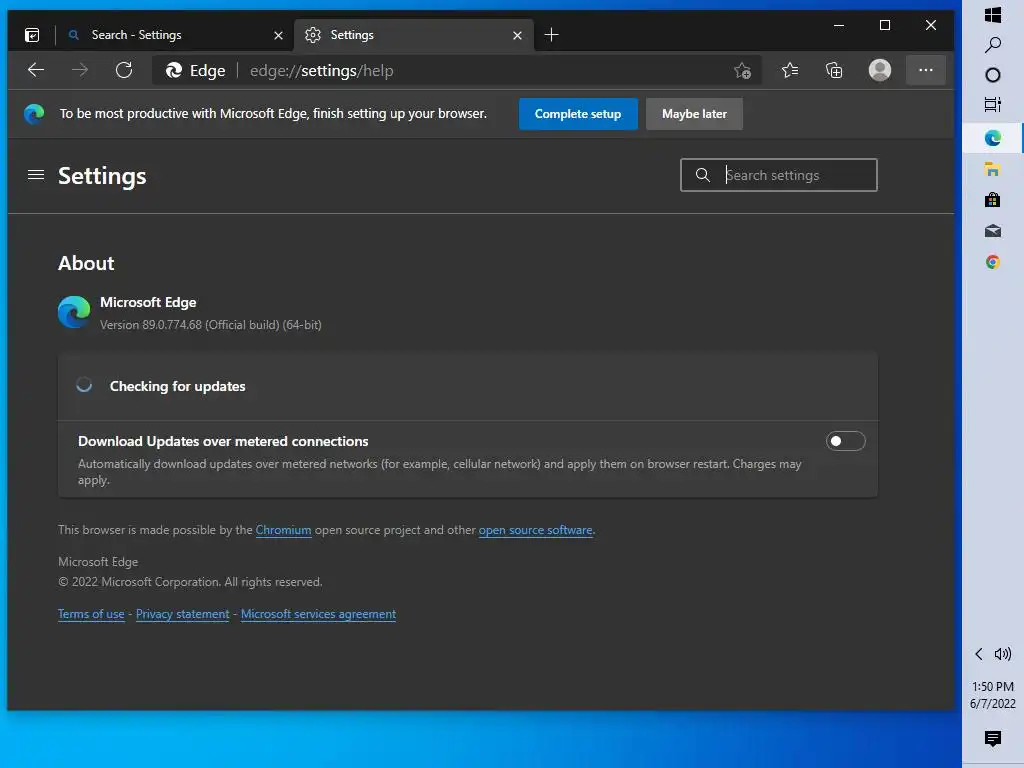
Task: Click the Edge logo in setup banner
Action: pyautogui.click(x=34, y=114)
